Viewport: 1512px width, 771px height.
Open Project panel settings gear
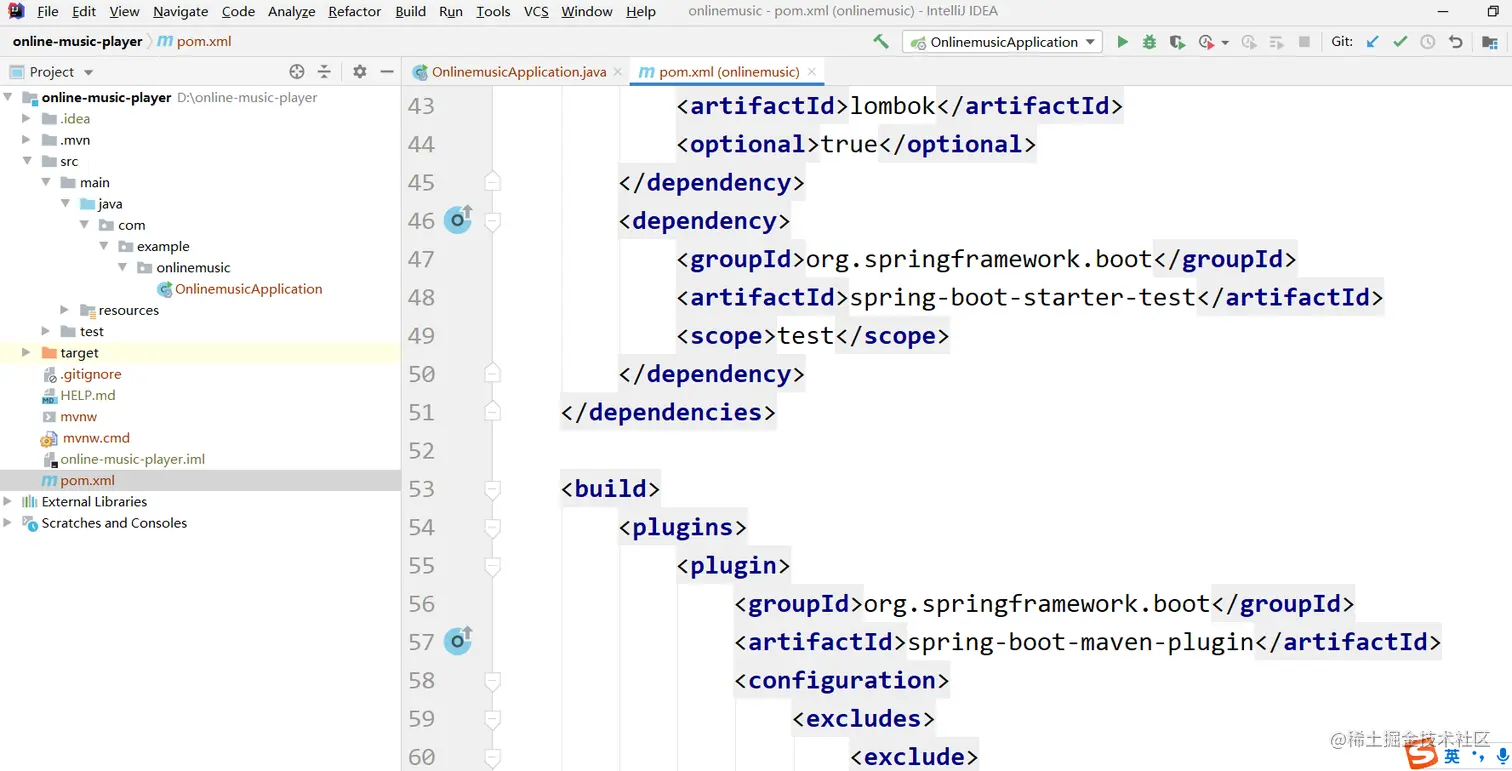pos(360,71)
